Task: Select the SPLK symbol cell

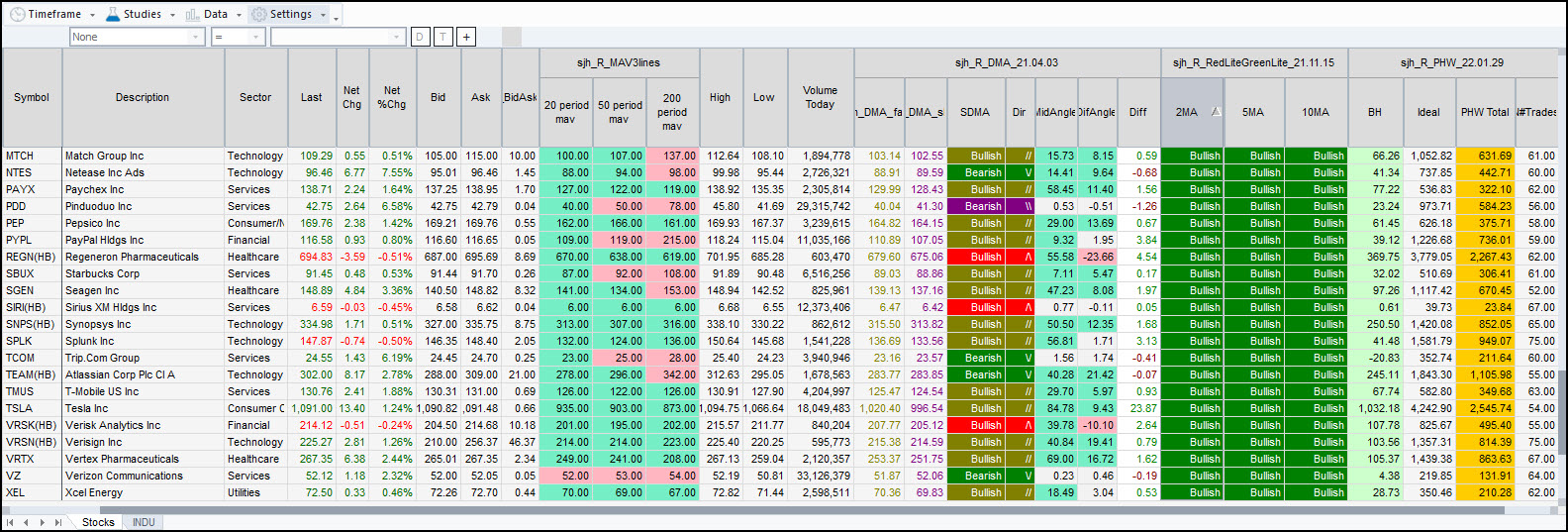Action: pyautogui.click(x=32, y=341)
